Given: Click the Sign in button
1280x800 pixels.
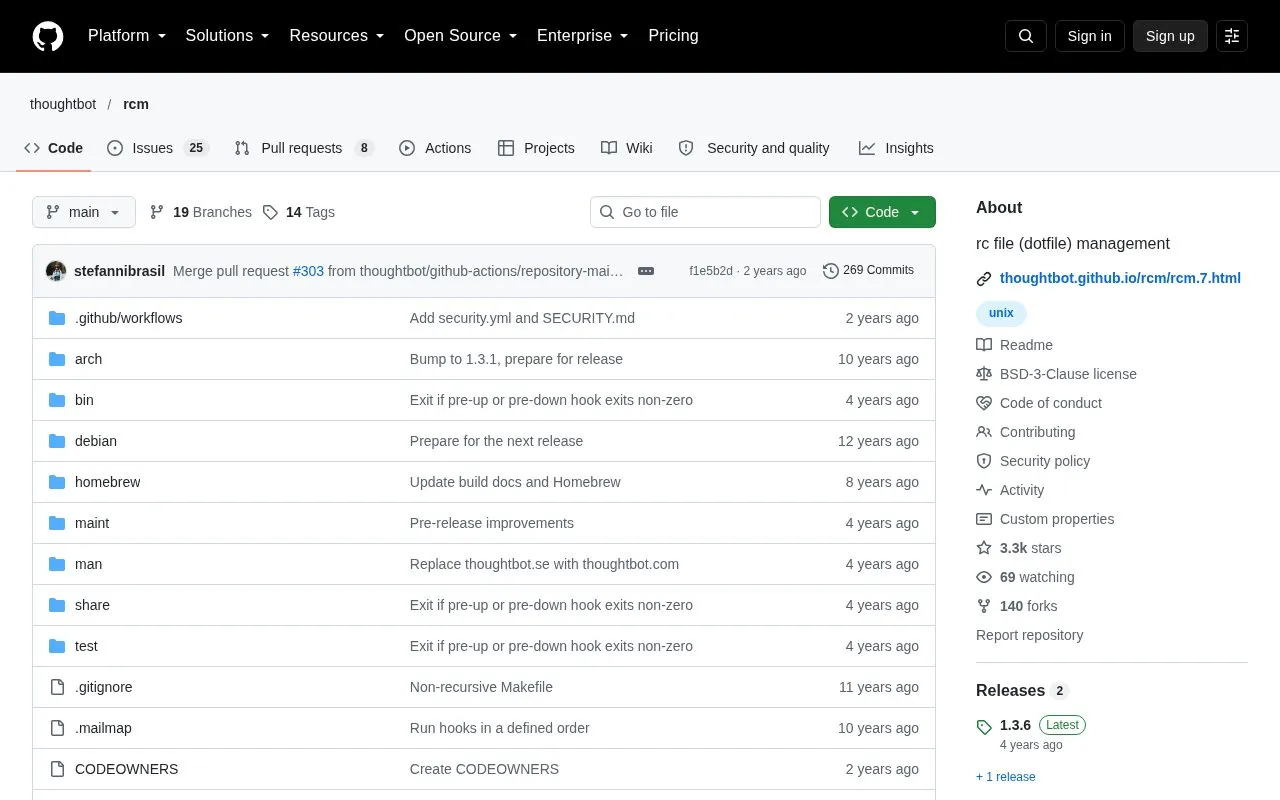Looking at the screenshot, I should [1089, 36].
